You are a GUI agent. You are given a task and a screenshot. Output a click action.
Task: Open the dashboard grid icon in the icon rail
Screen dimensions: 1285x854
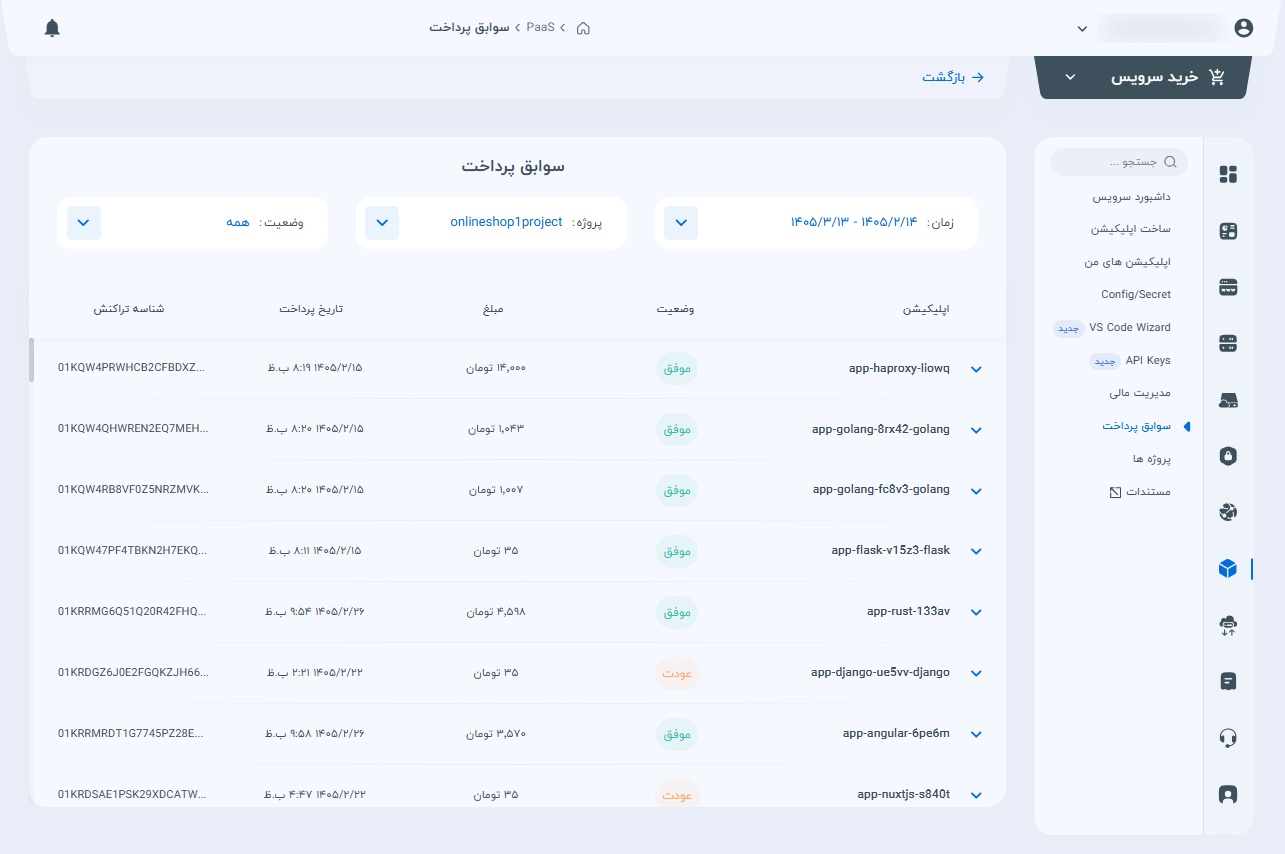click(x=1229, y=175)
